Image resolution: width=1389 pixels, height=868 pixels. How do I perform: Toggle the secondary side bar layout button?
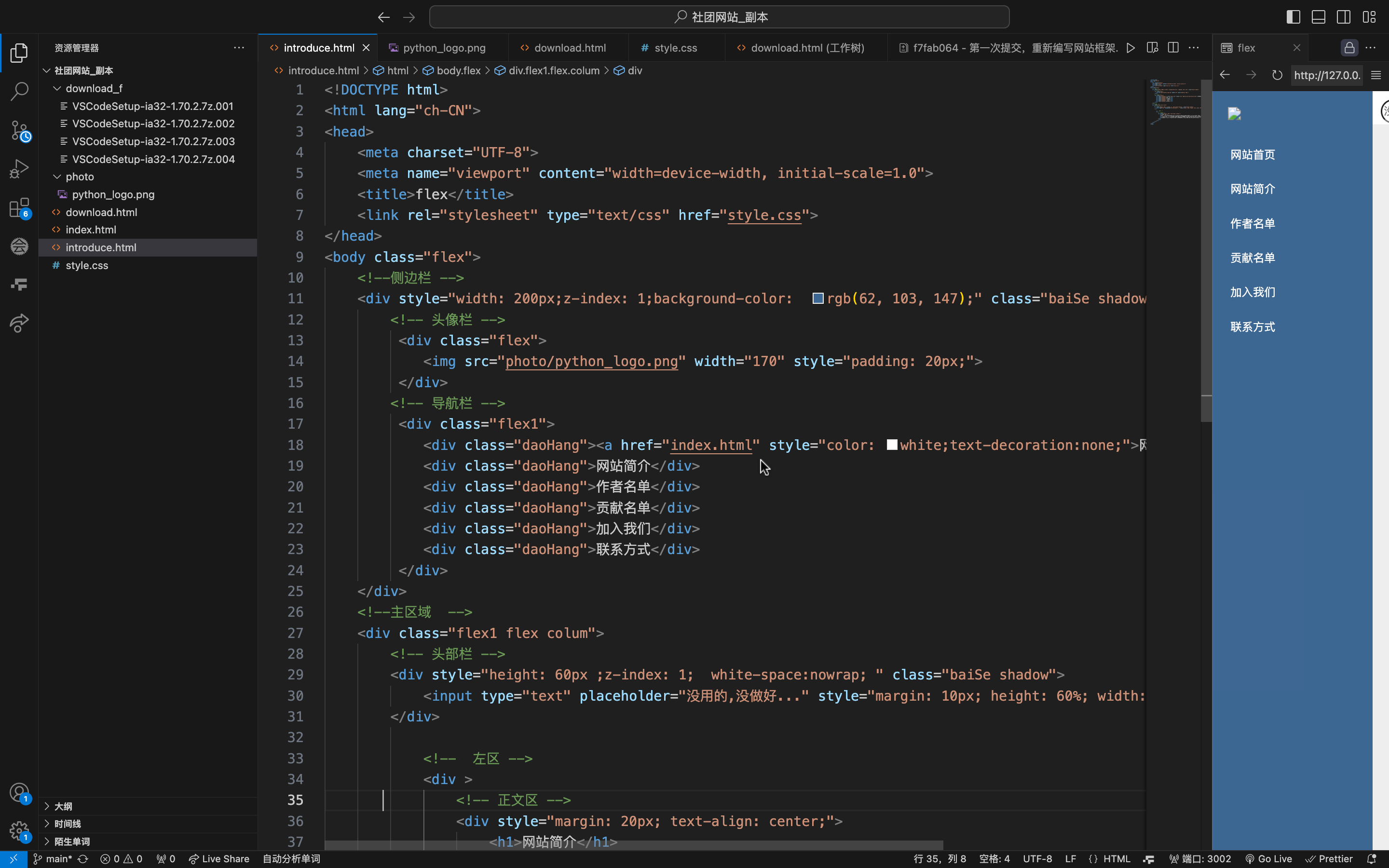[1344, 17]
